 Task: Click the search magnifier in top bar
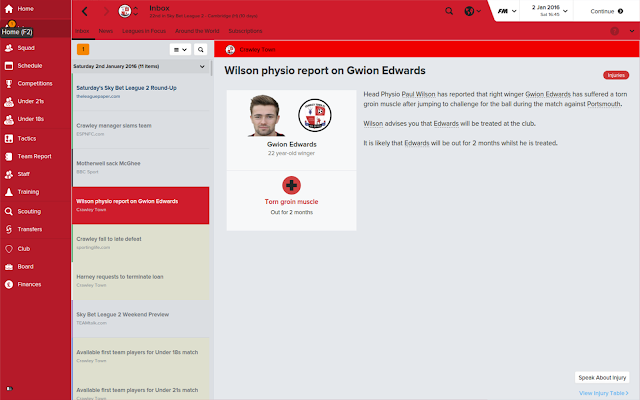[449, 11]
